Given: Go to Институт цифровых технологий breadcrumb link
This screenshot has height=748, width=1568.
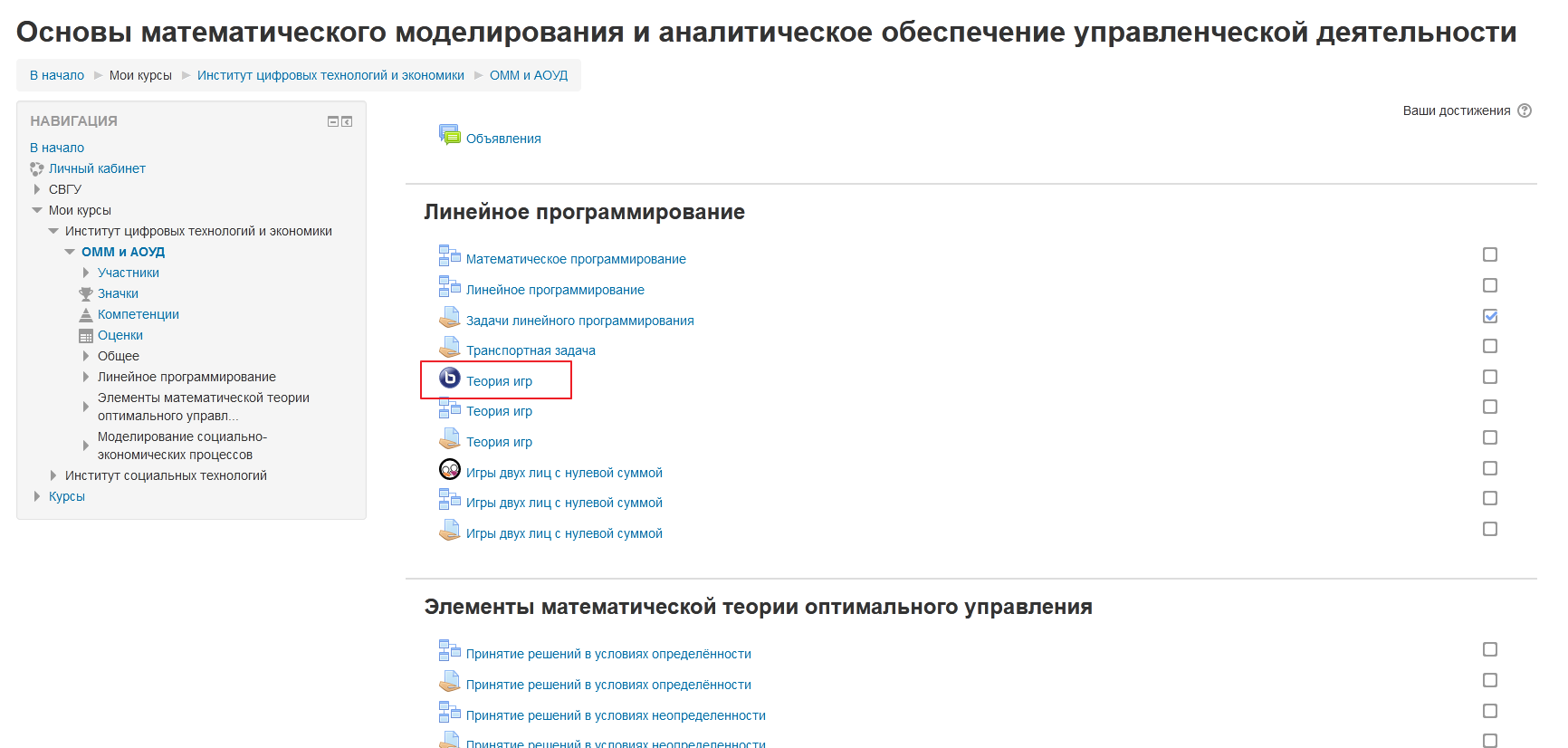Looking at the screenshot, I should coord(330,75).
